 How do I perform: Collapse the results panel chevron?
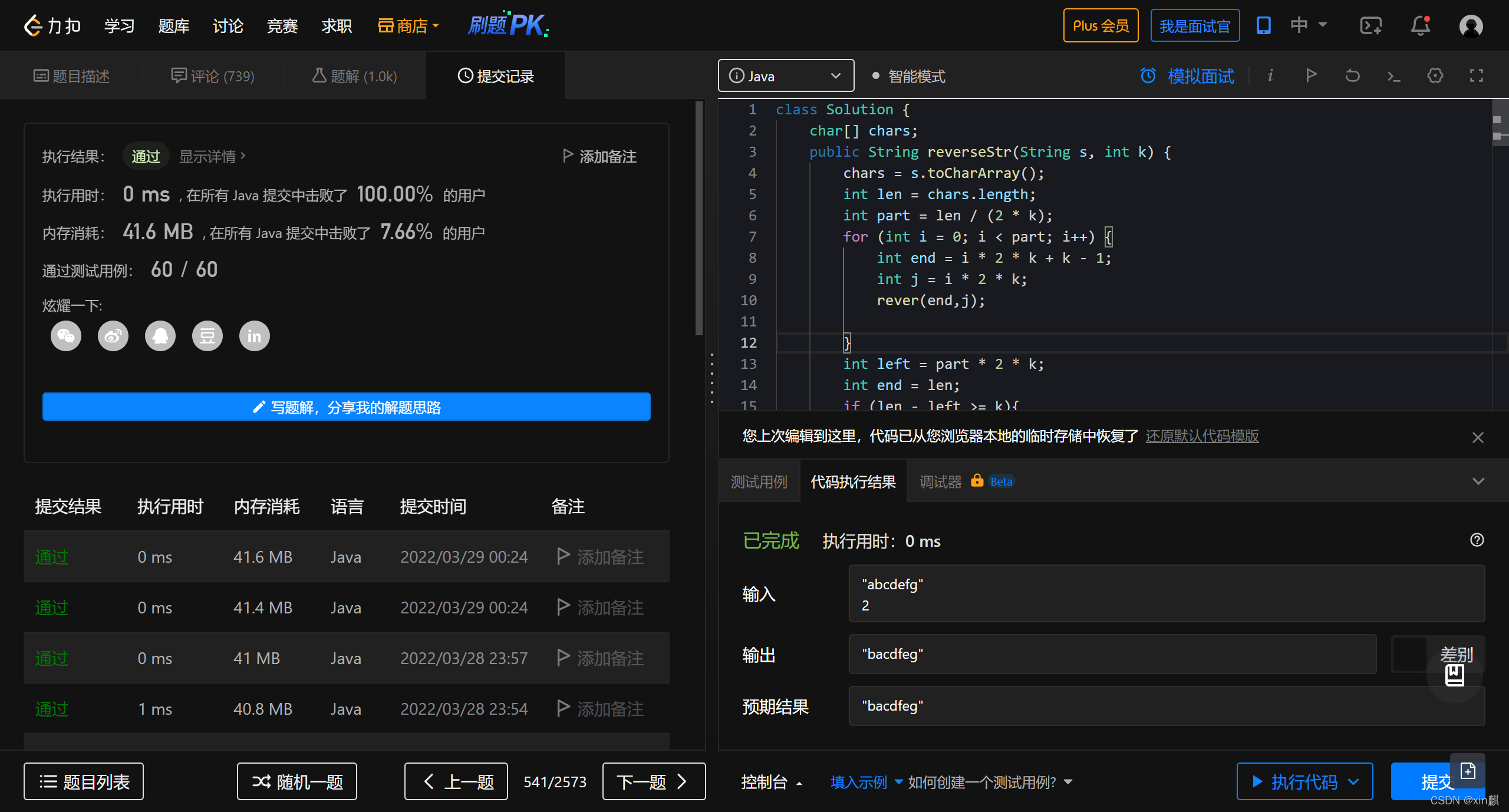coord(1478,481)
